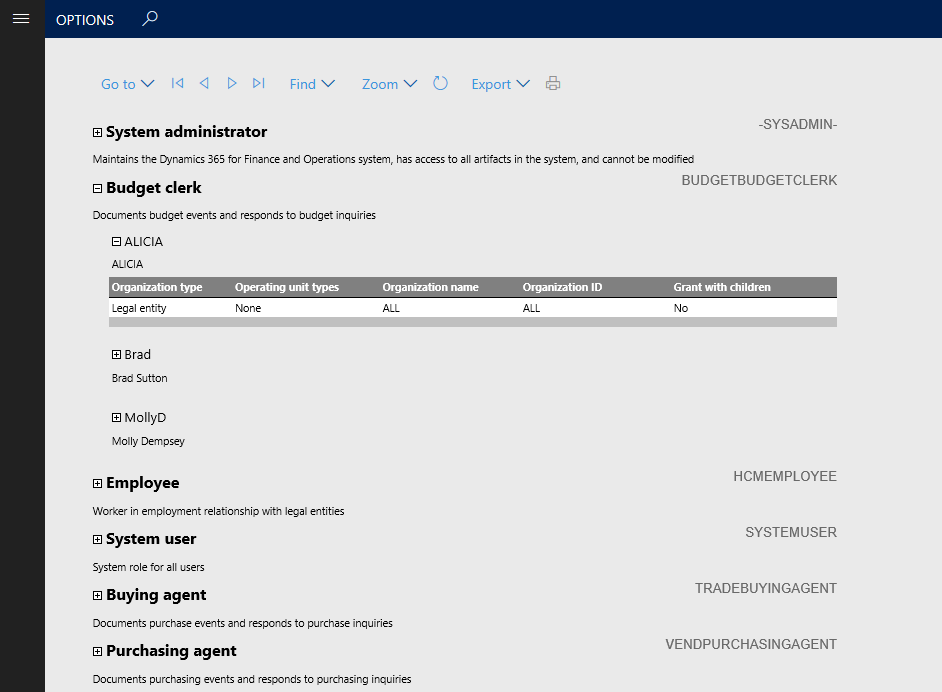This screenshot has height=692, width=942.
Task: Open the OPTIONS menu
Action: click(x=85, y=19)
